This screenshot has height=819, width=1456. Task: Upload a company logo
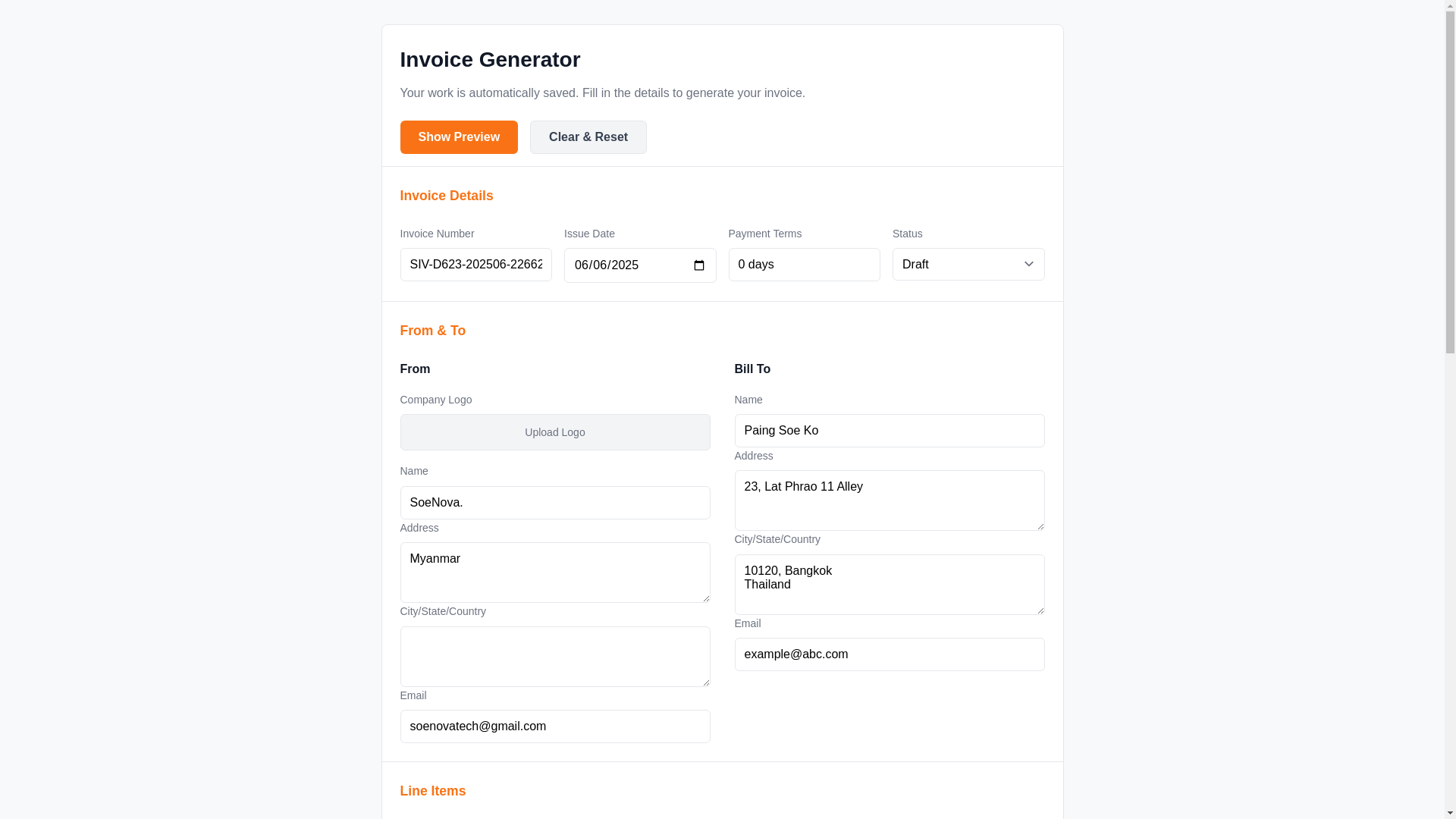555,432
